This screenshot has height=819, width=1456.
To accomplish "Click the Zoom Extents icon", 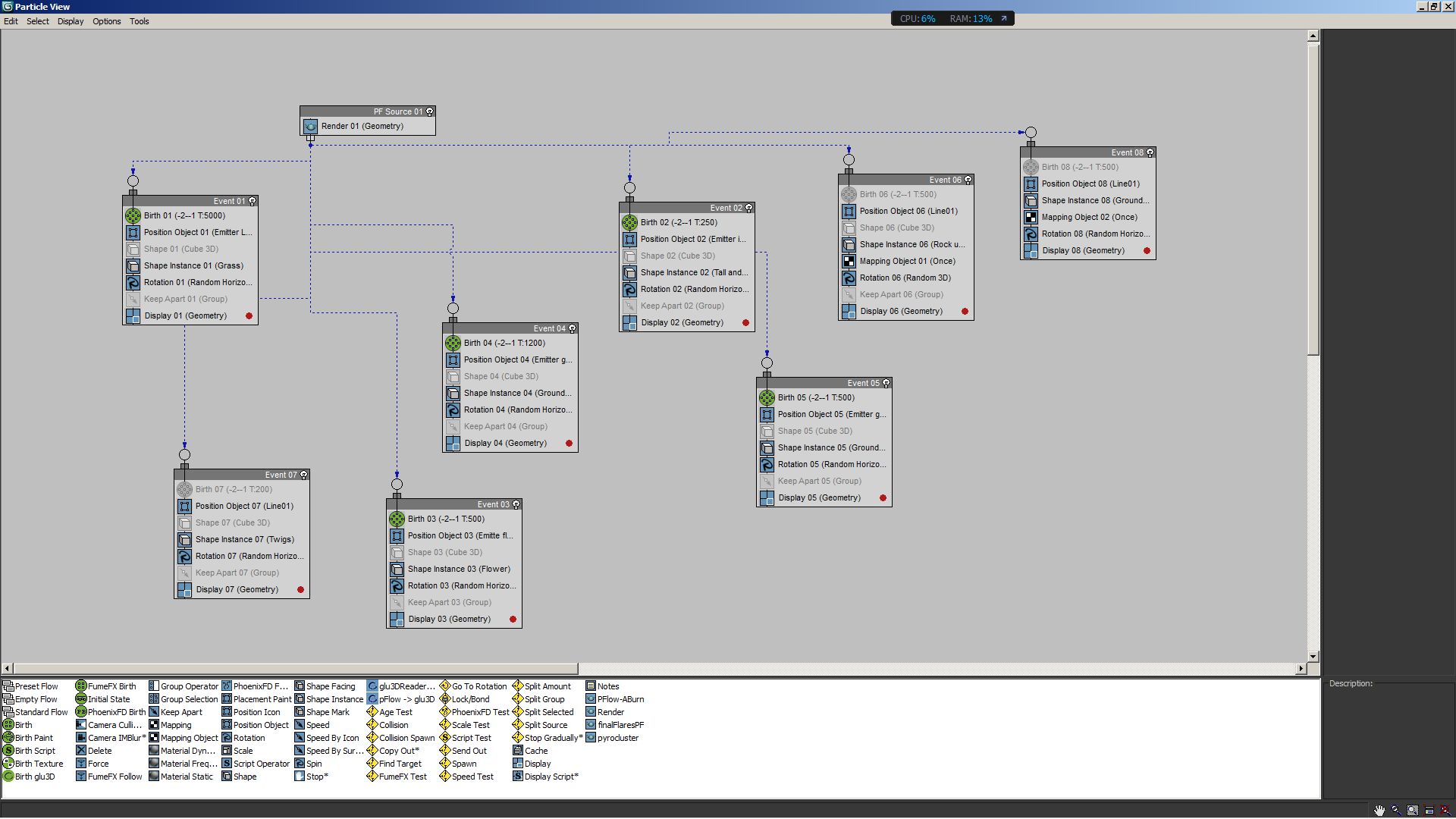I will pos(1429,811).
